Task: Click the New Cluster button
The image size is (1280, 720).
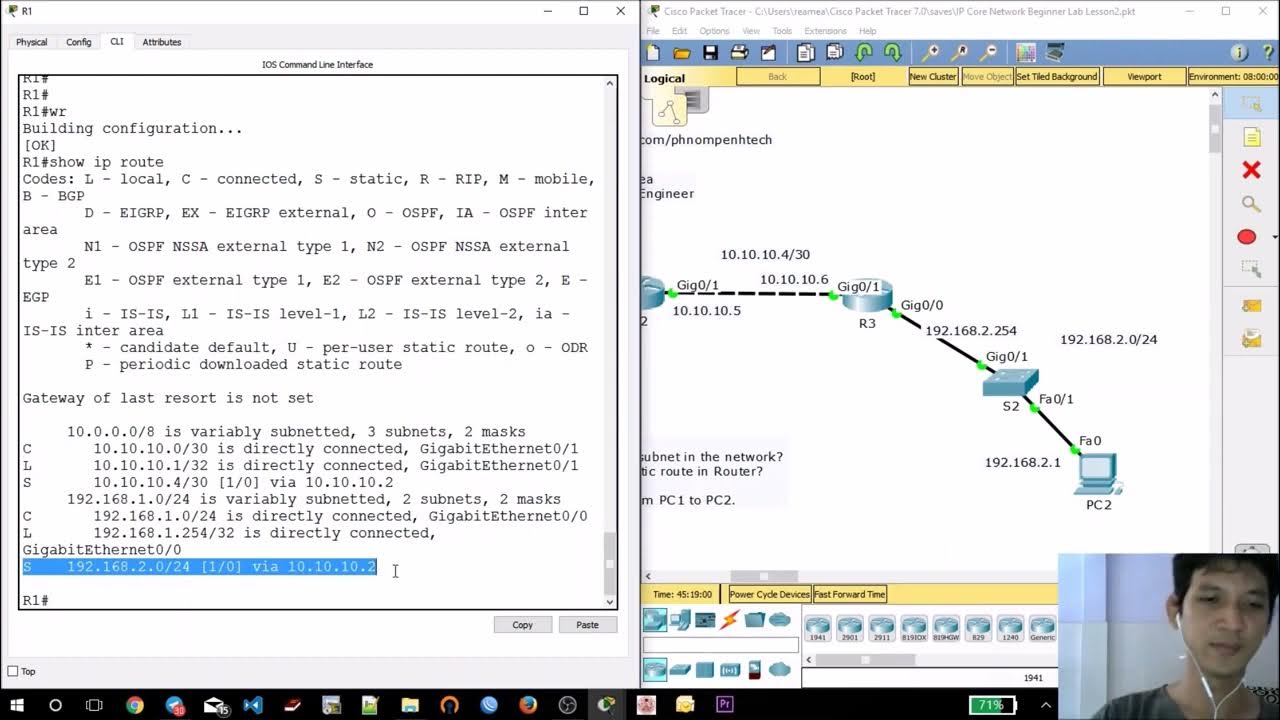Action: 933,76
